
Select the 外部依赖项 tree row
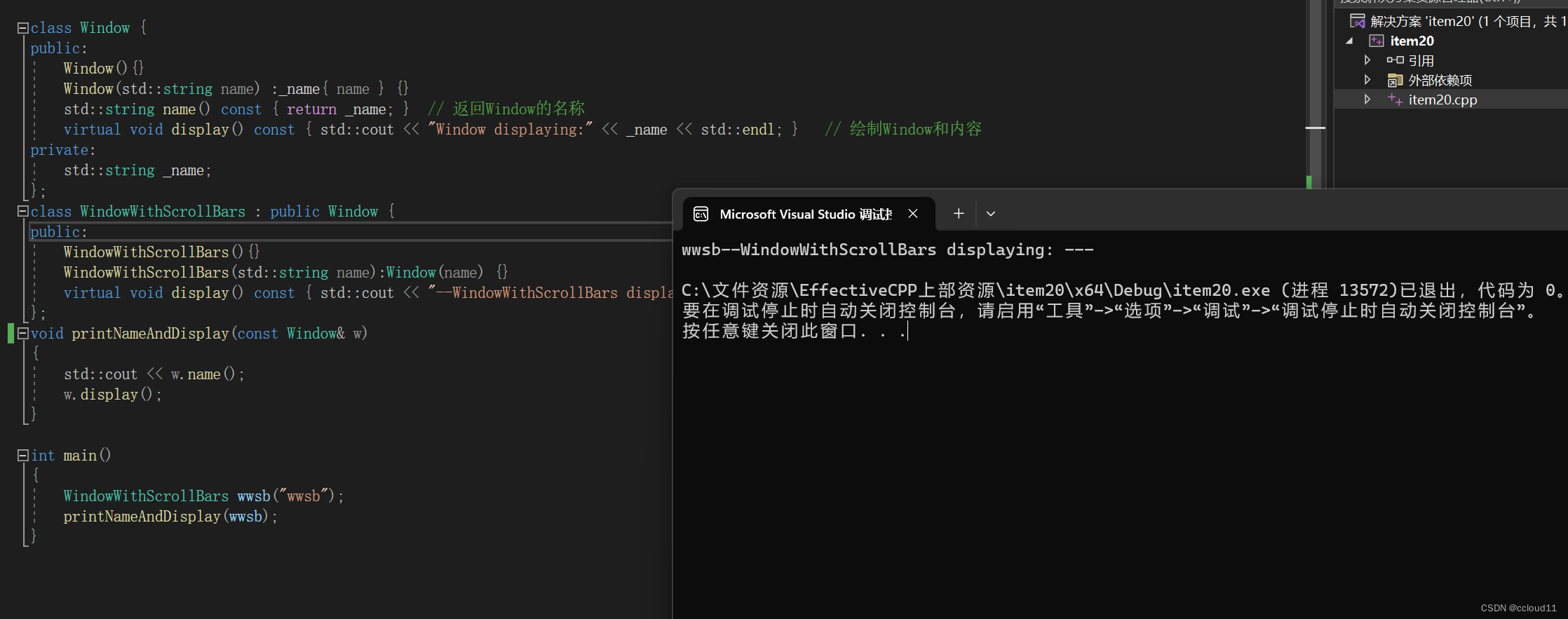point(1451,80)
